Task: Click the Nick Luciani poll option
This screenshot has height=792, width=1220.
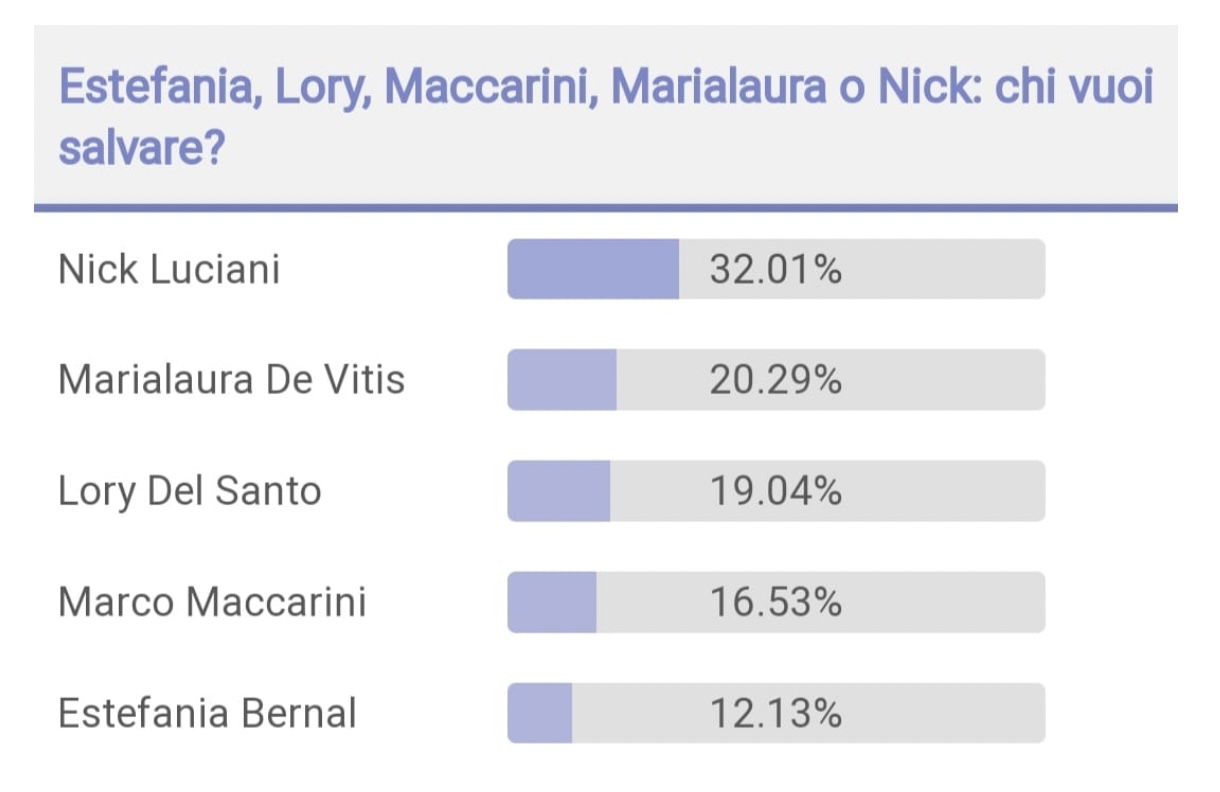Action: (169, 270)
